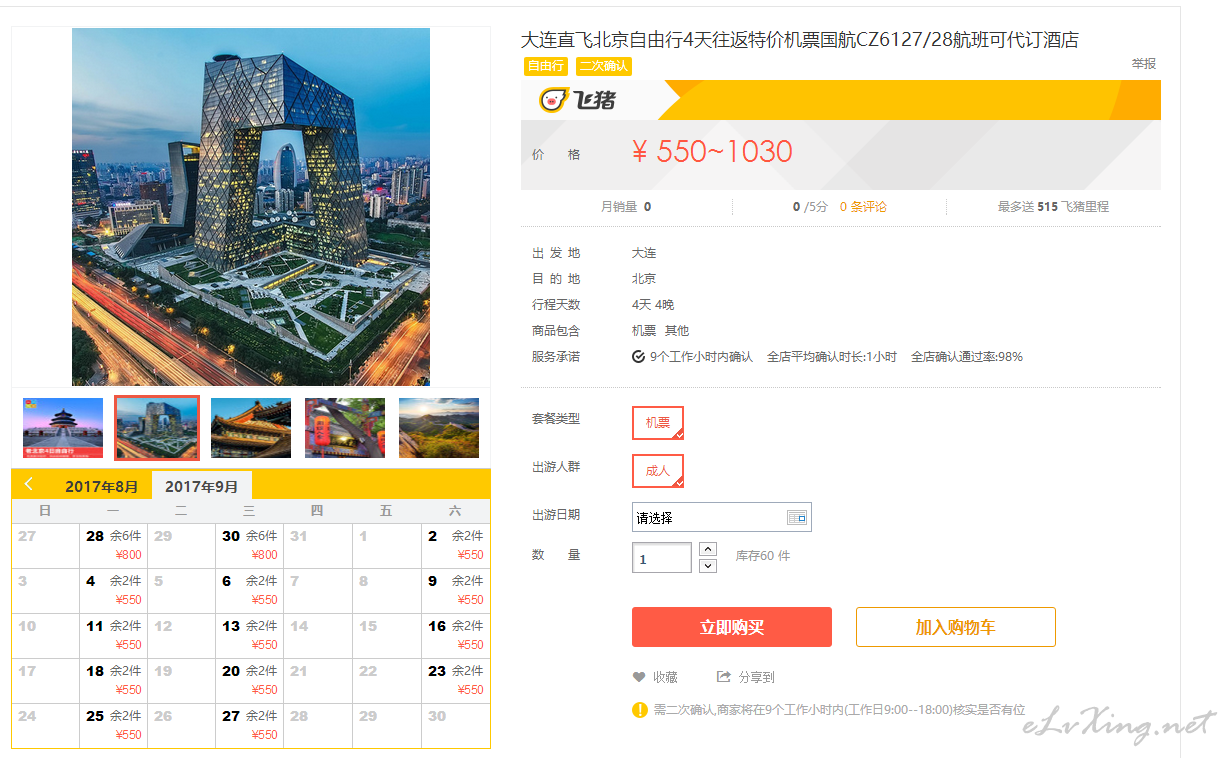Go to previous month using calendar arrow
The height and width of the screenshot is (758, 1227).
29,484
